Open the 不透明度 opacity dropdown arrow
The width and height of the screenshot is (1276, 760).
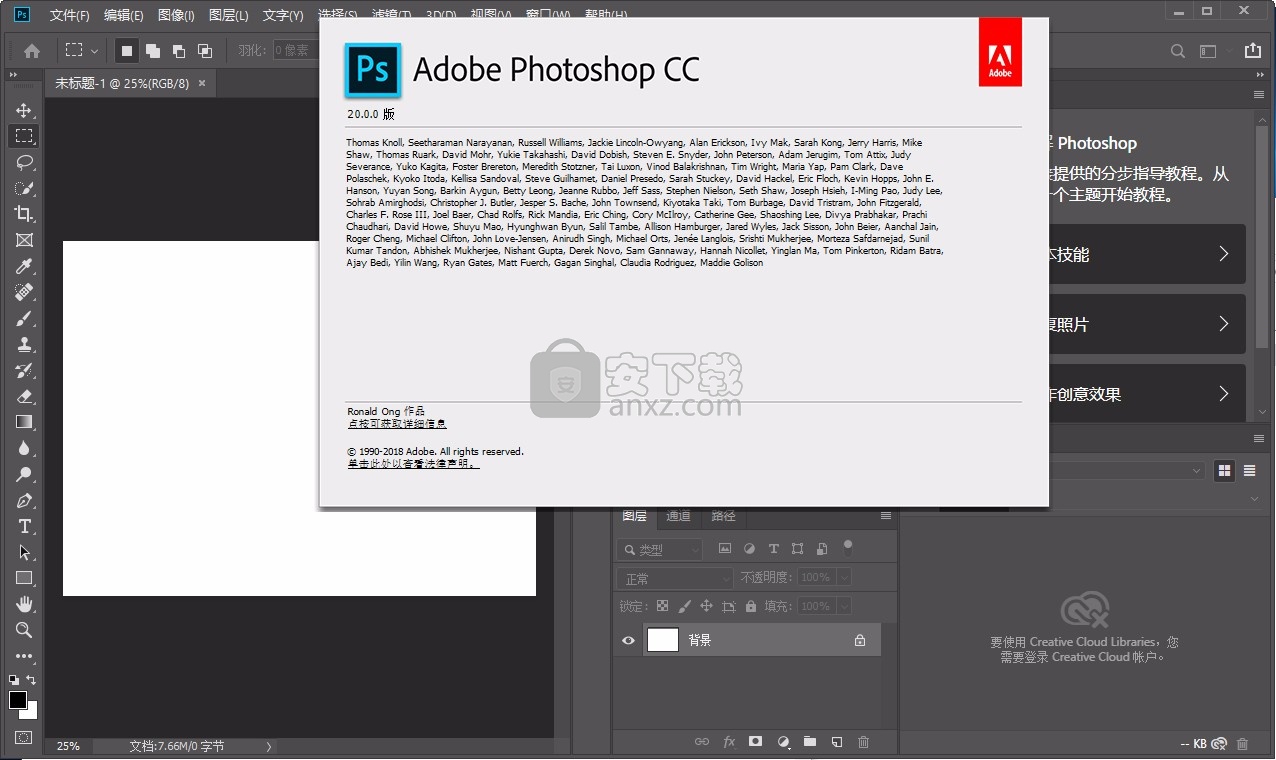coord(845,577)
